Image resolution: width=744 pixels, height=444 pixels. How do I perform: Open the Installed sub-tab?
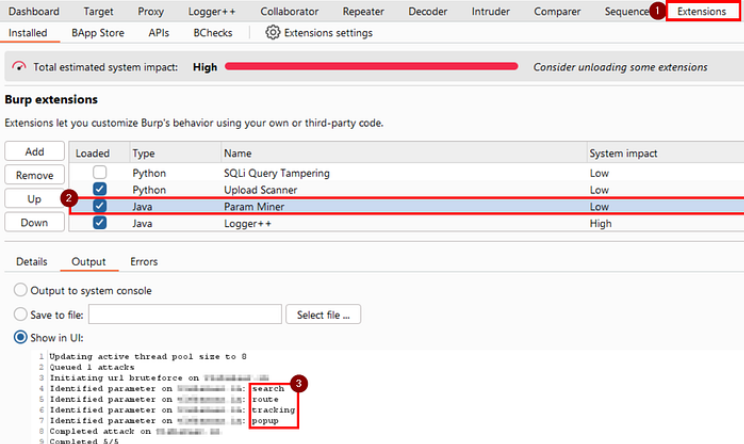[28, 33]
